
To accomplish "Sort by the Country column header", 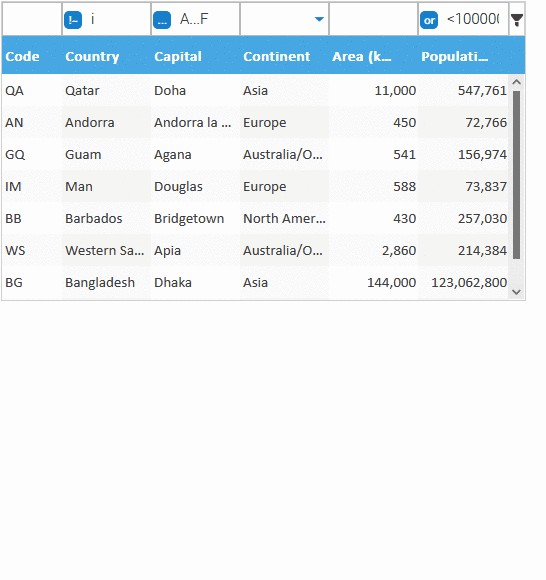I will (x=106, y=56).
